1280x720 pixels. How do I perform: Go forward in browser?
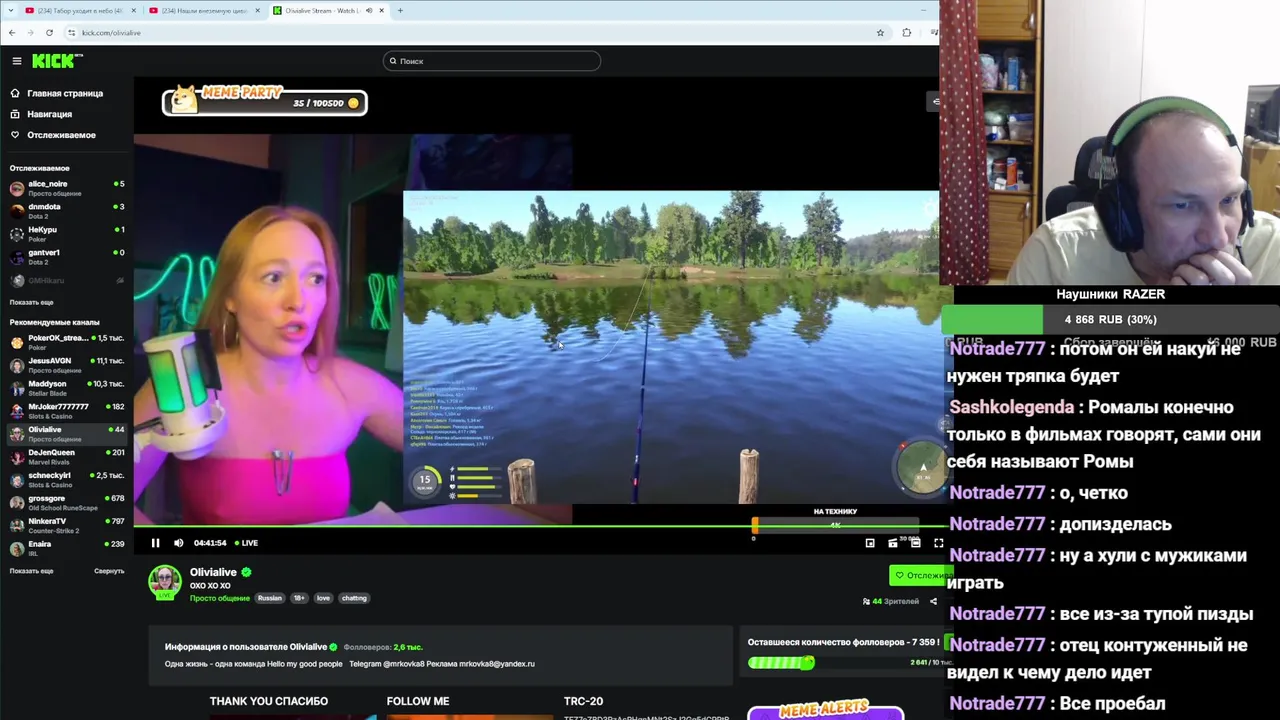click(30, 33)
